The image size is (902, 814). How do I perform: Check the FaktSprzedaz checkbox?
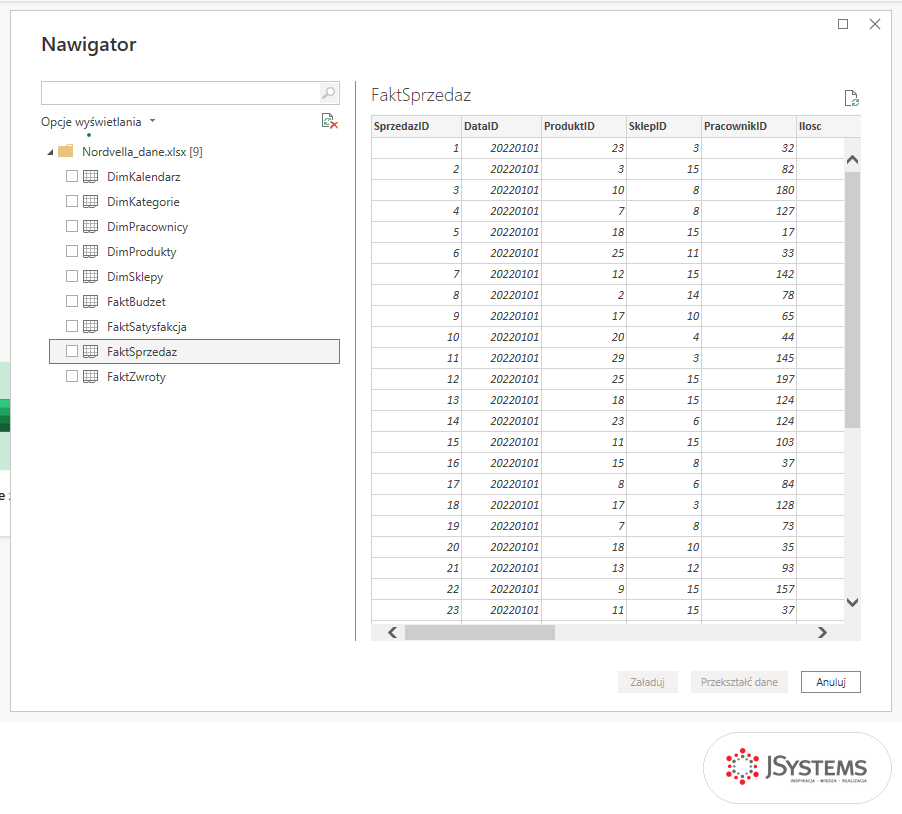click(72, 351)
